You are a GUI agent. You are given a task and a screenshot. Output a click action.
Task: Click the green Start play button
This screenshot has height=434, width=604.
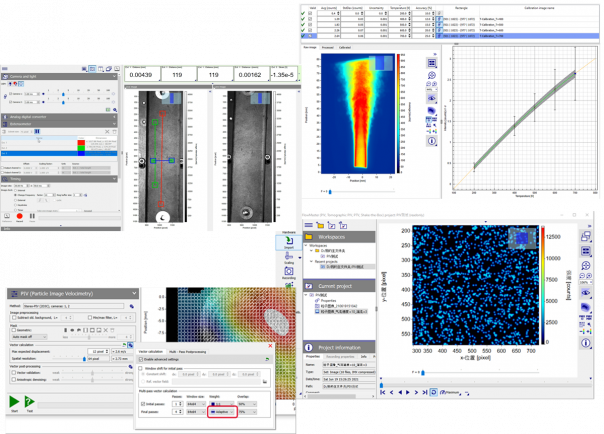coord(16,401)
